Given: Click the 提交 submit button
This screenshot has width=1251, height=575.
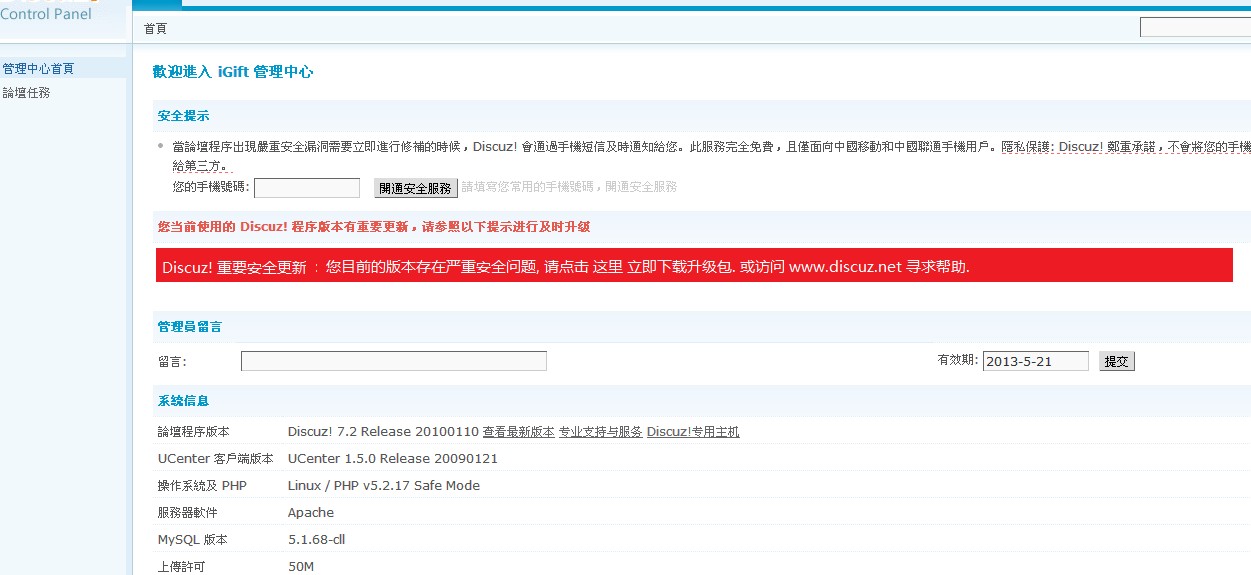Looking at the screenshot, I should click(x=1116, y=362).
